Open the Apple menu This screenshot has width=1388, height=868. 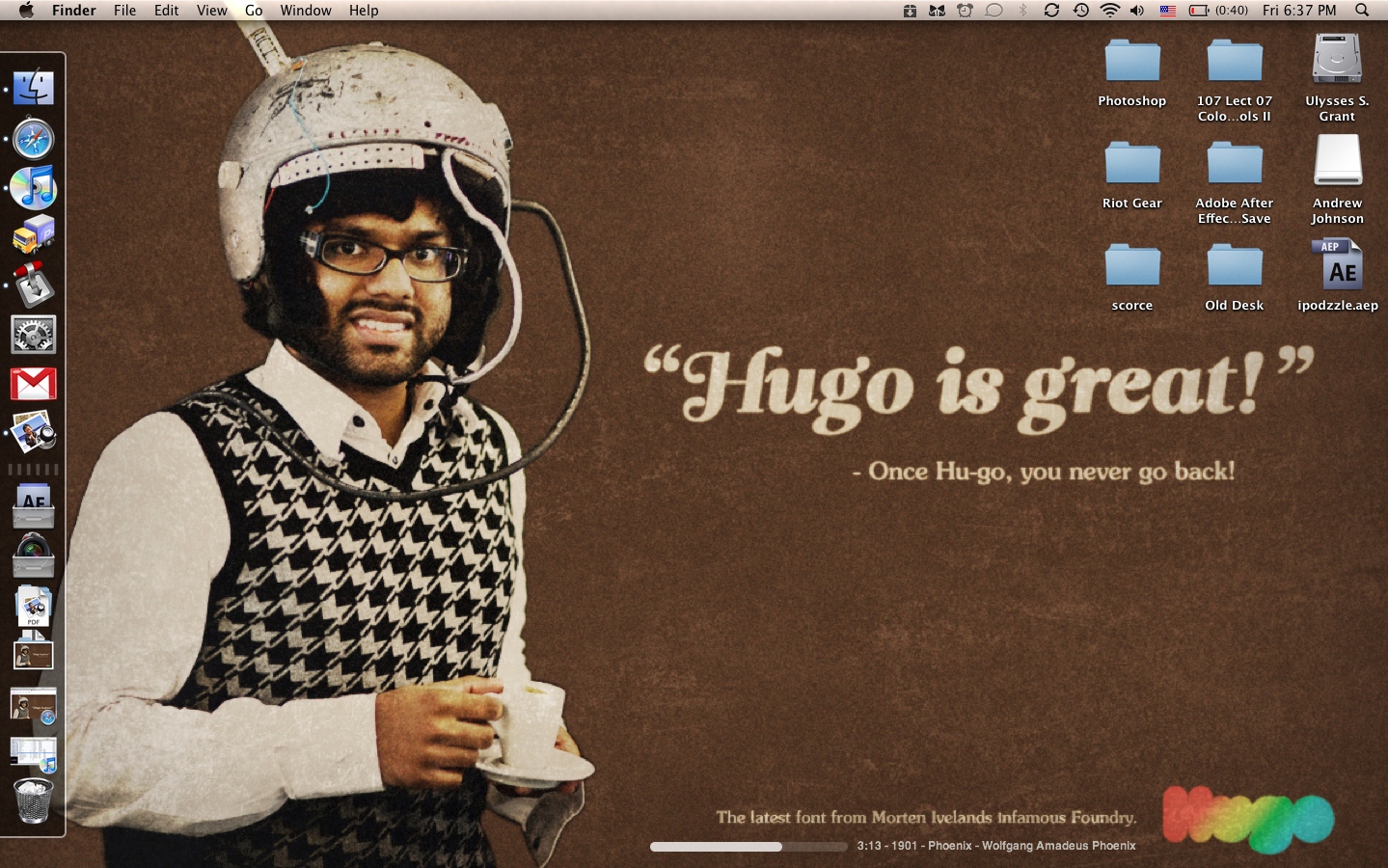click(26, 11)
